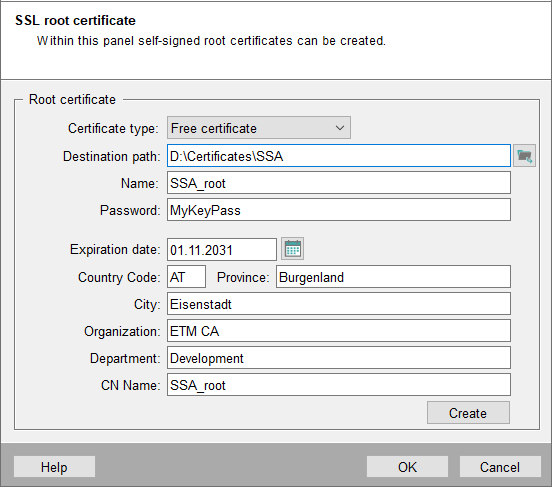Open the folder browse icon for destination path
Viewport: 552px width, 487px height.
click(524, 156)
